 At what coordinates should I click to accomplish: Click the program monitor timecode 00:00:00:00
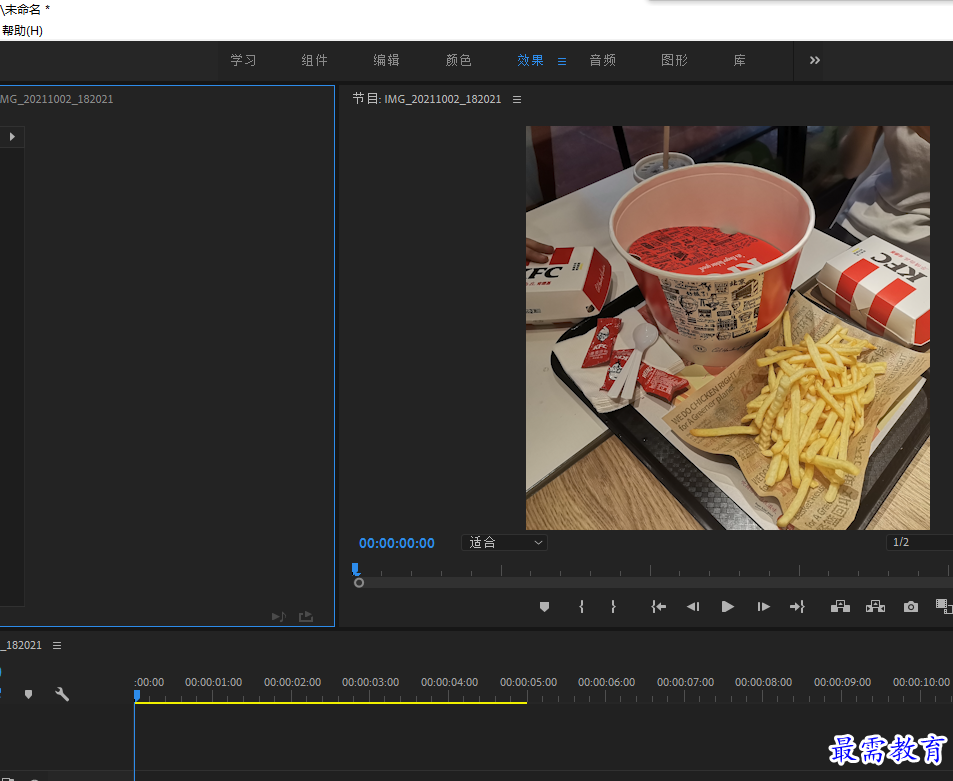[397, 543]
